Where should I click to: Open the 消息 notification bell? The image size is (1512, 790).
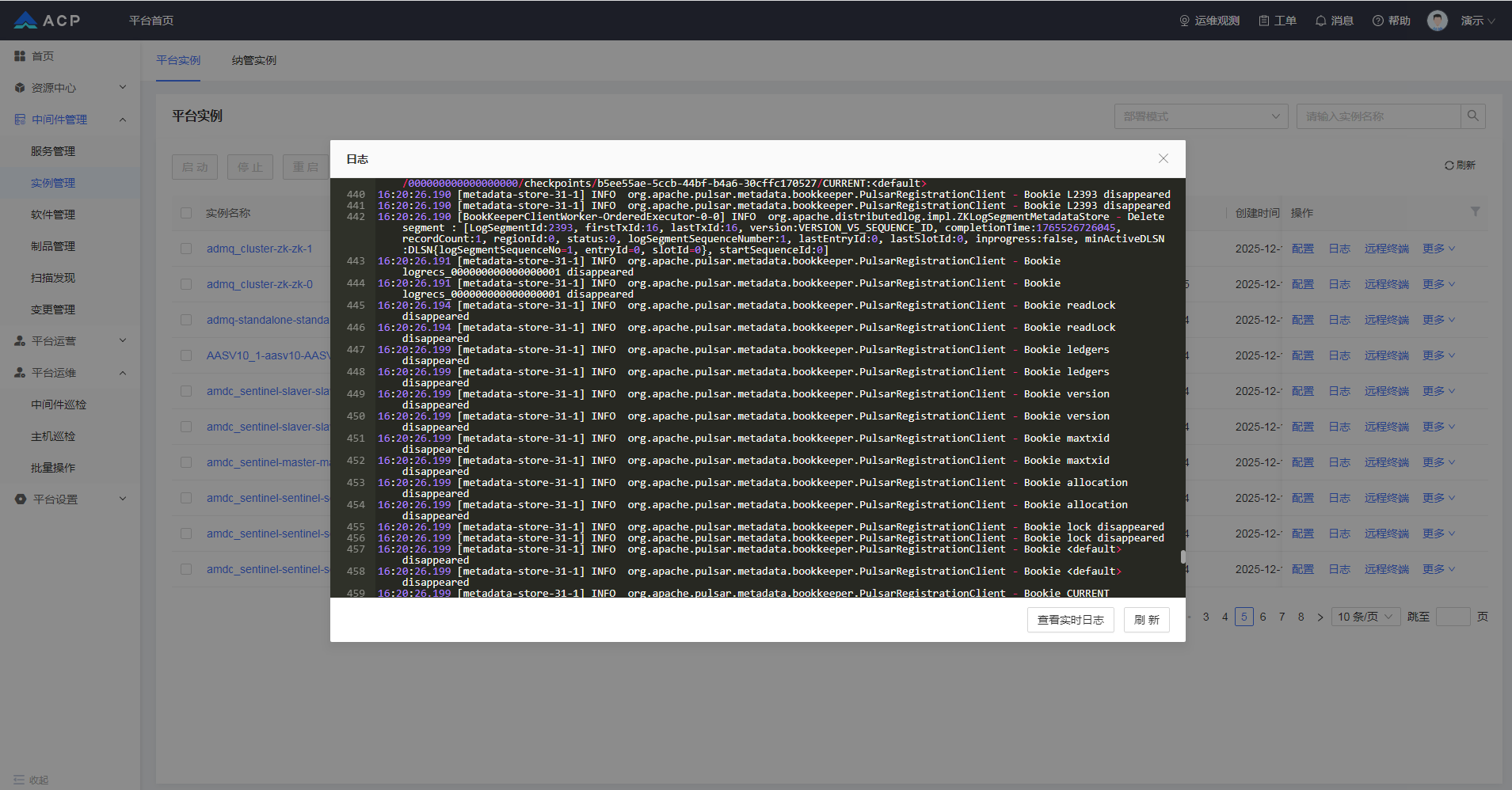click(x=1320, y=21)
